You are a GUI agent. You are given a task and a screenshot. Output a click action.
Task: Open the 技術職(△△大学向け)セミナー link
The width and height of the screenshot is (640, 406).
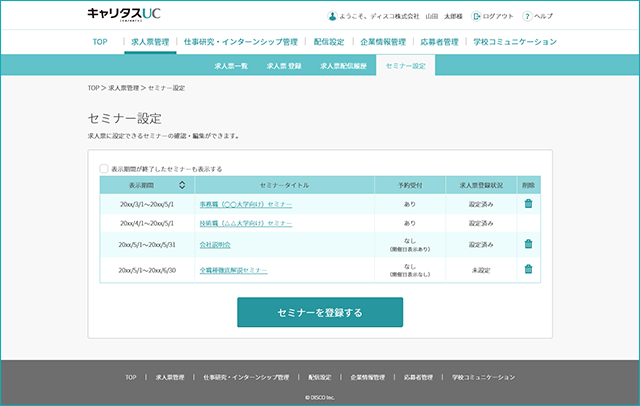(x=246, y=223)
